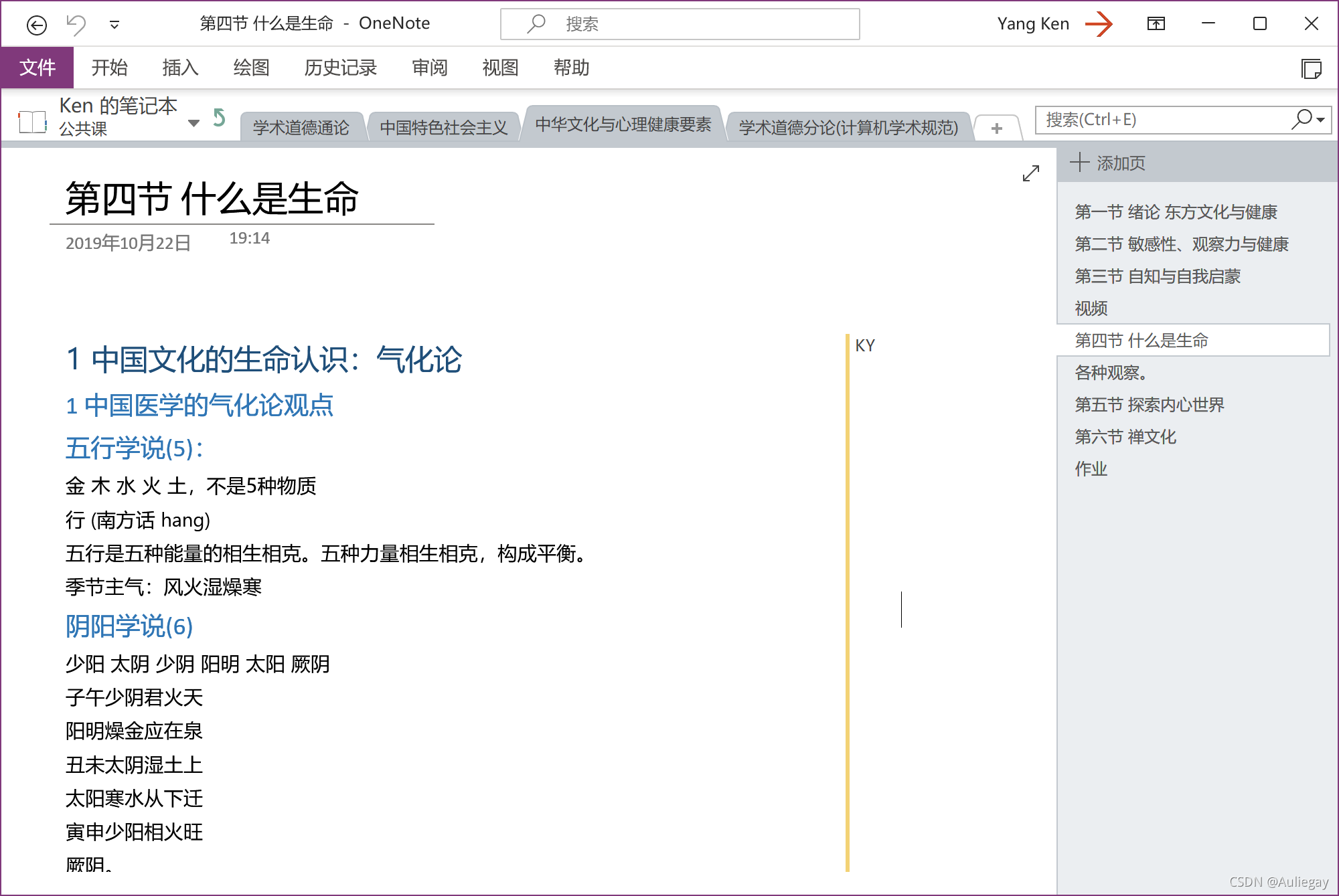The width and height of the screenshot is (1339, 896).
Task: Click the Yang Ken account name
Action: 1032,24
